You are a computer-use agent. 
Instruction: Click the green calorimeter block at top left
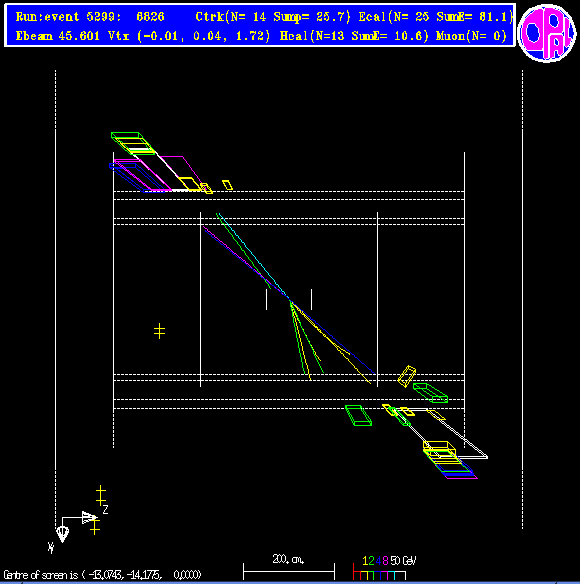133,143
